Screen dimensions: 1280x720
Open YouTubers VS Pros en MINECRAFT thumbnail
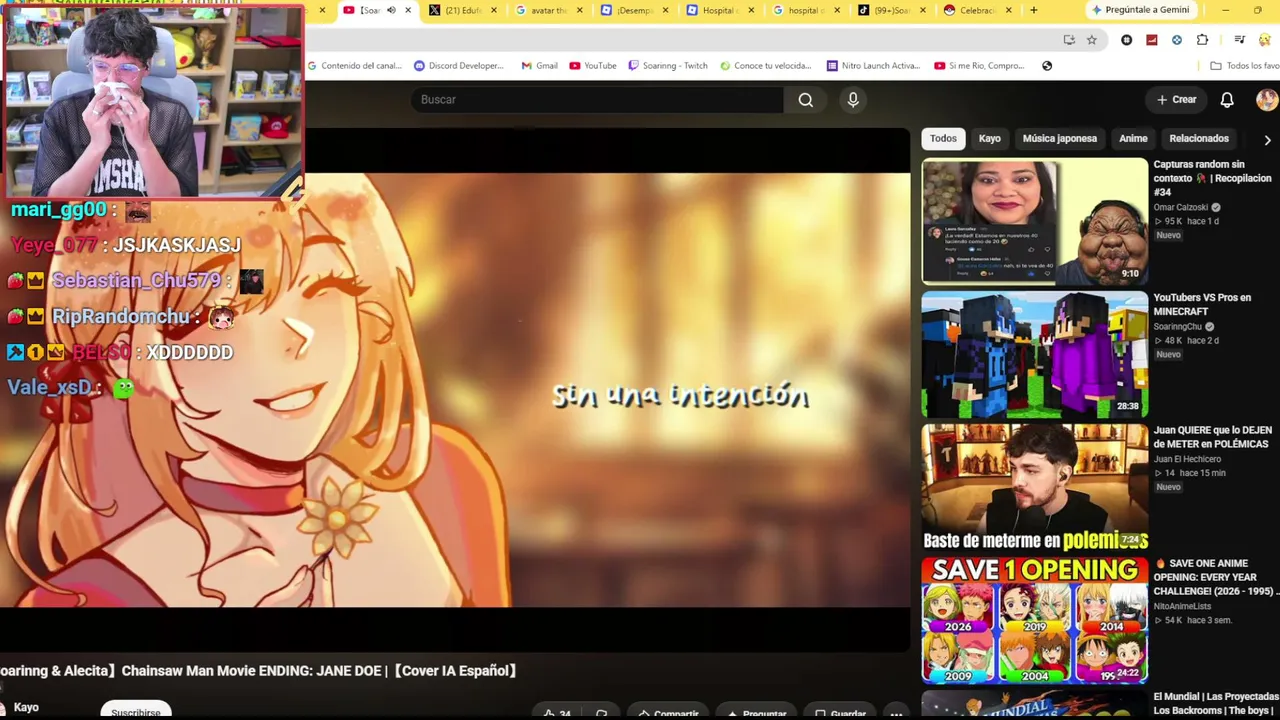(1035, 354)
